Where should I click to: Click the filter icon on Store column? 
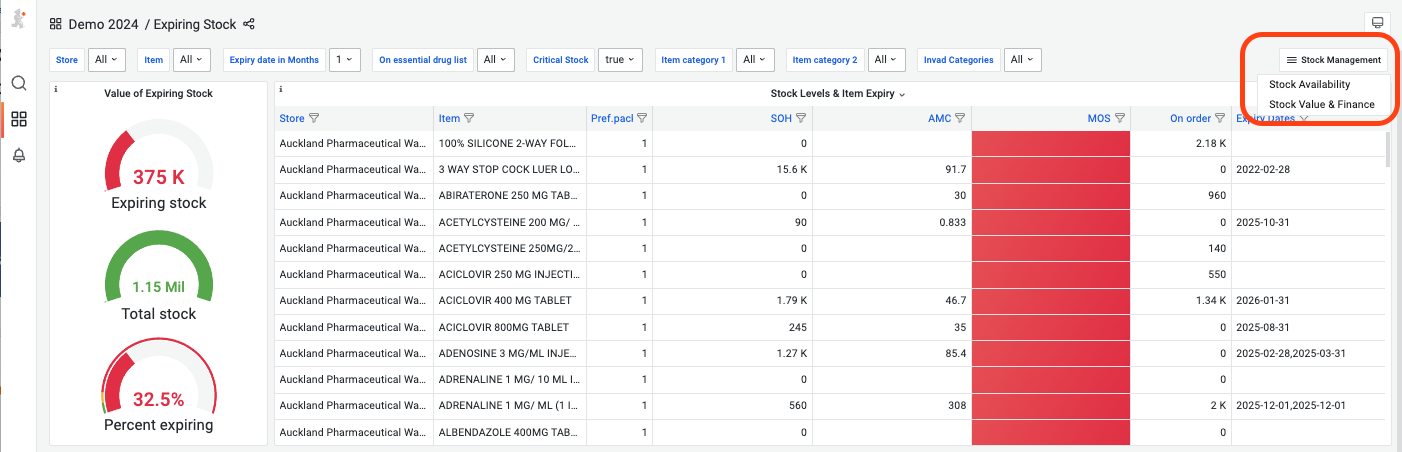[x=314, y=118]
